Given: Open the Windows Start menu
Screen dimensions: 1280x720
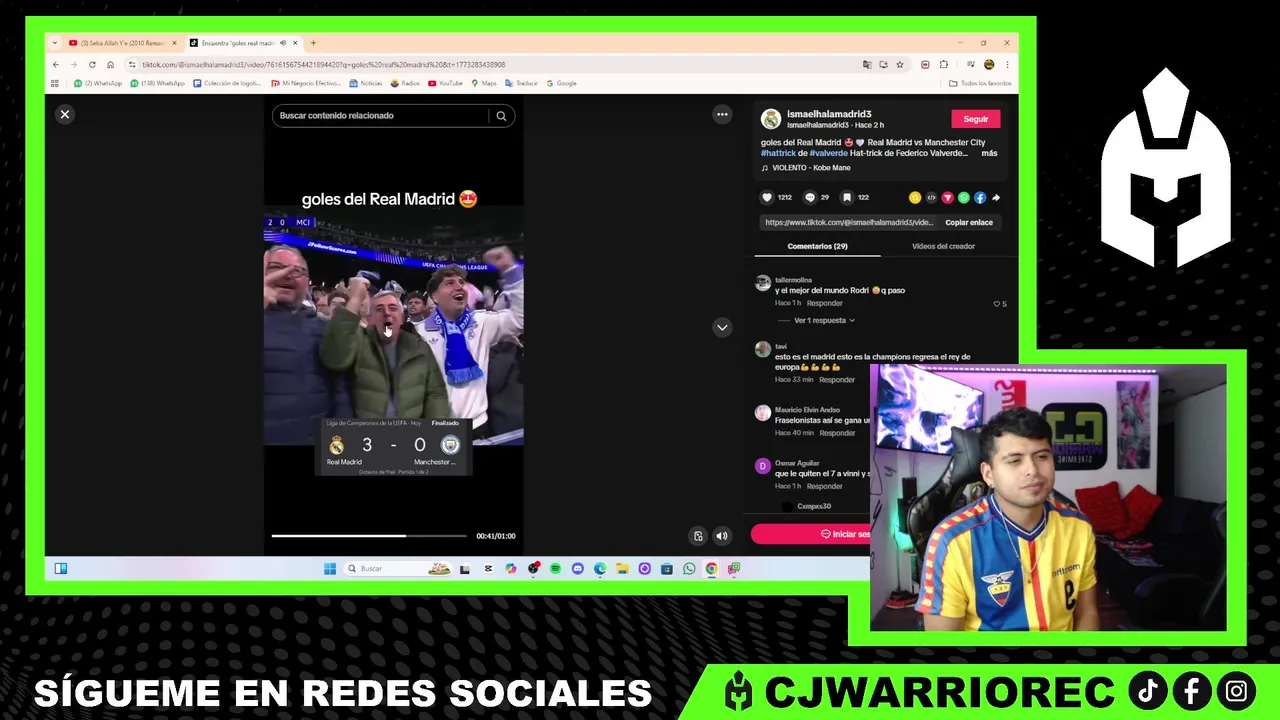Looking at the screenshot, I should point(330,569).
